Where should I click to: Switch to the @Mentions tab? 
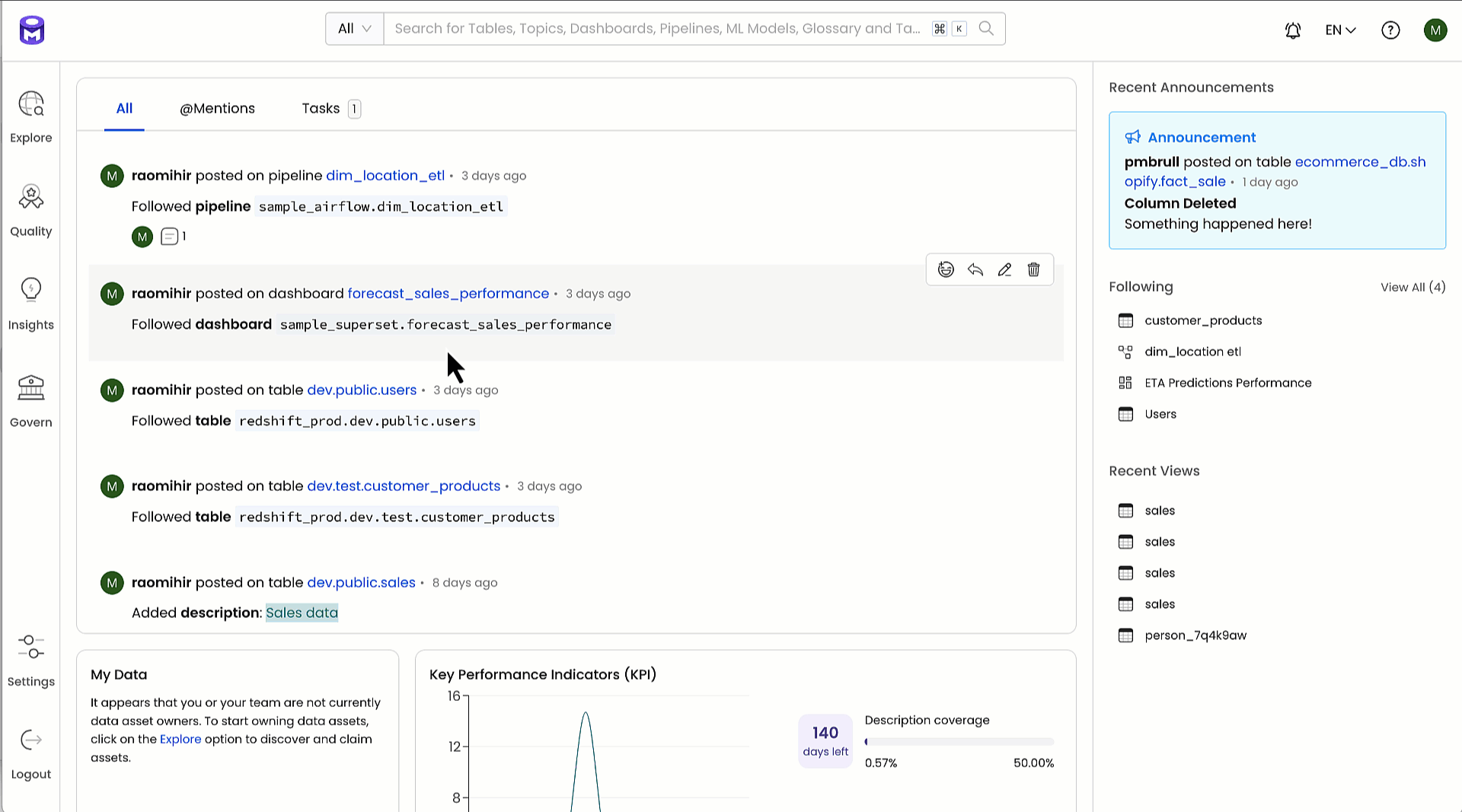(x=217, y=109)
